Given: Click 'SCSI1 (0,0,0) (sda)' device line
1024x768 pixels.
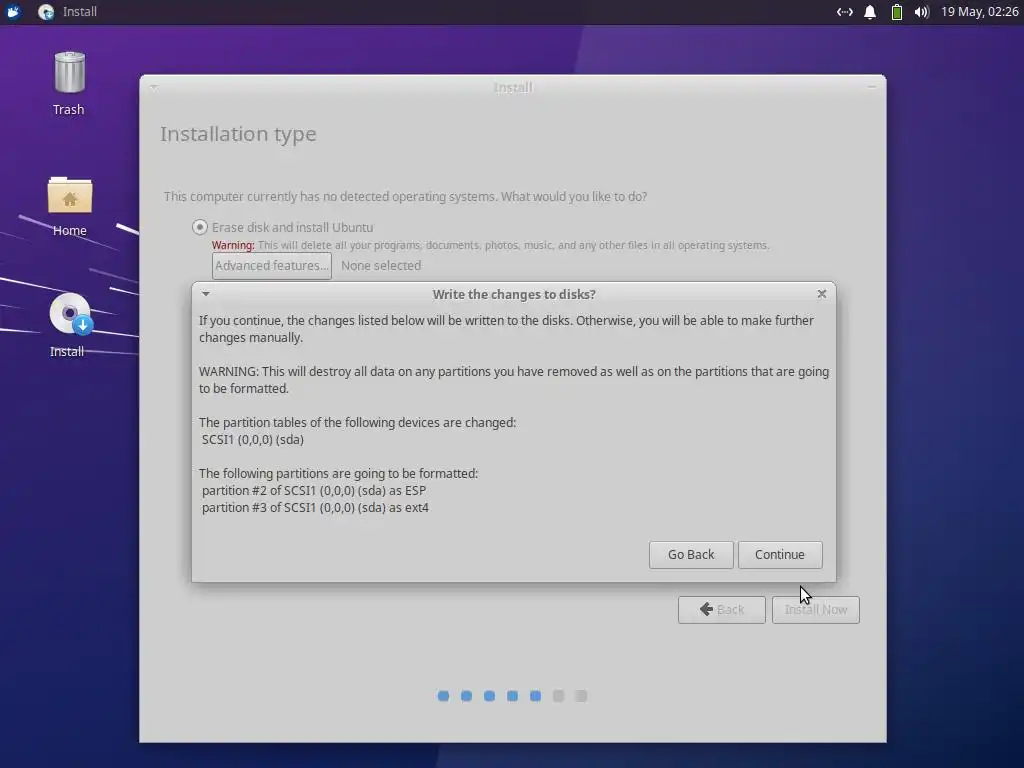Looking at the screenshot, I should (x=253, y=440).
